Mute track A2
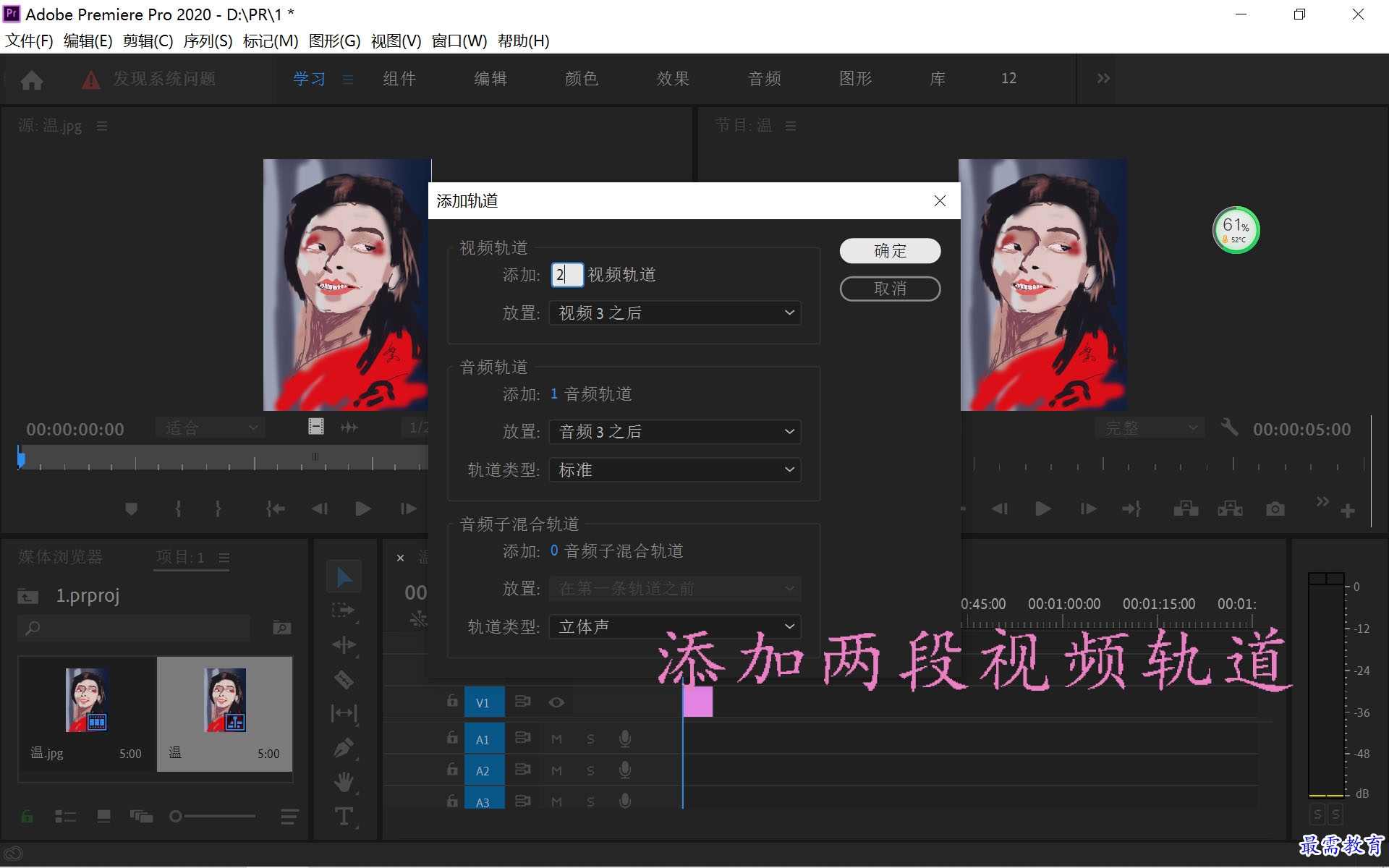Image resolution: width=1389 pixels, height=868 pixels. point(556,771)
